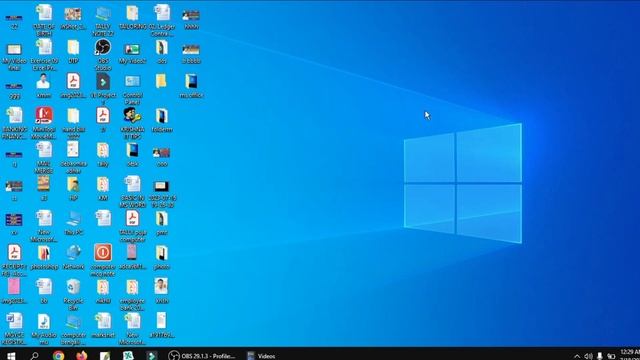
Task: Open the taskbar clock and calendar
Action: tap(630, 355)
